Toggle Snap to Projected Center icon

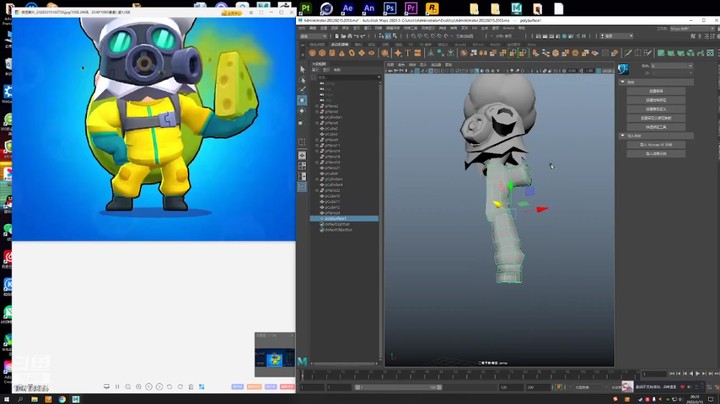pos(433,36)
